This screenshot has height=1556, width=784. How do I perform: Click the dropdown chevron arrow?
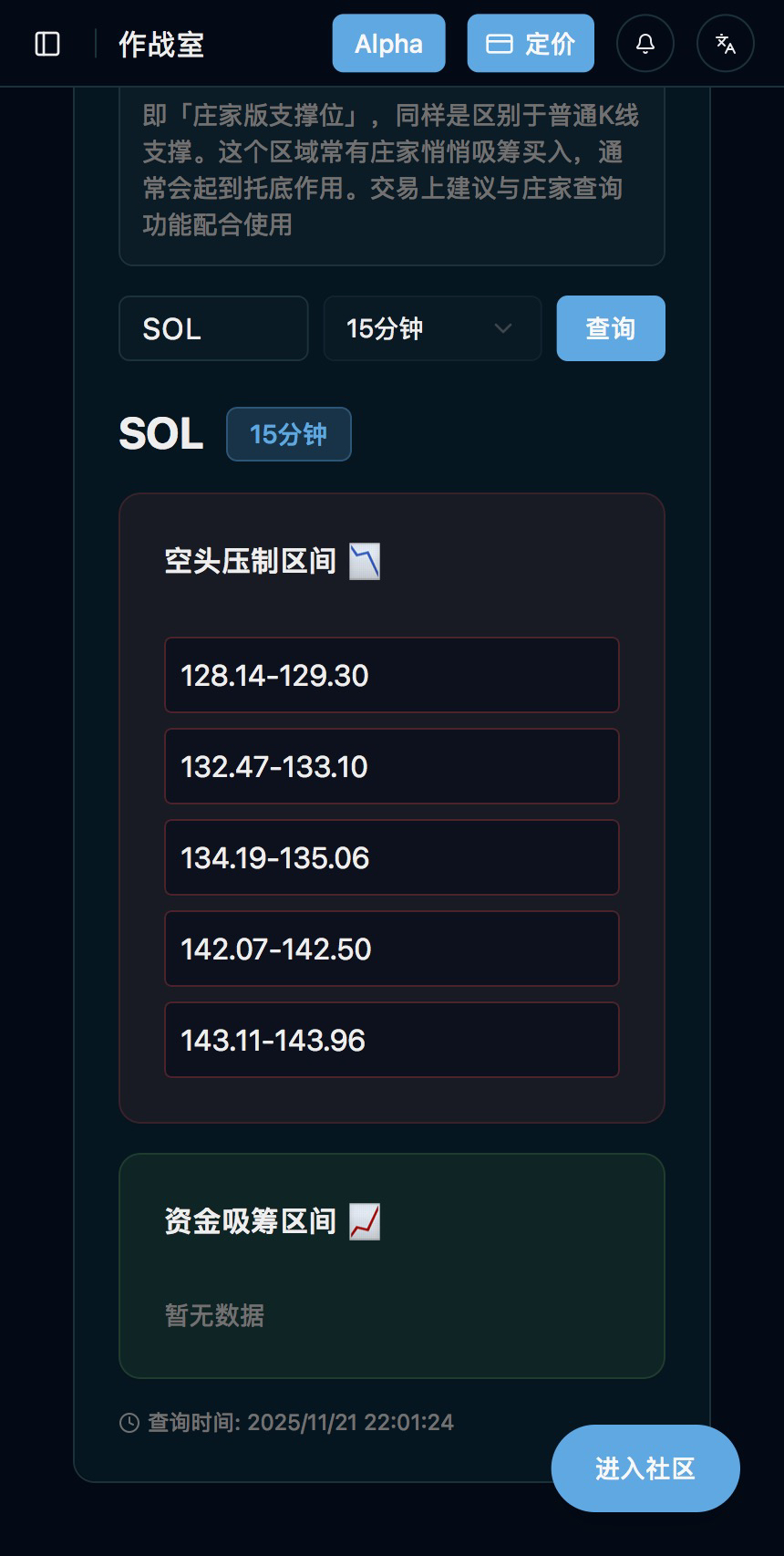(x=502, y=328)
